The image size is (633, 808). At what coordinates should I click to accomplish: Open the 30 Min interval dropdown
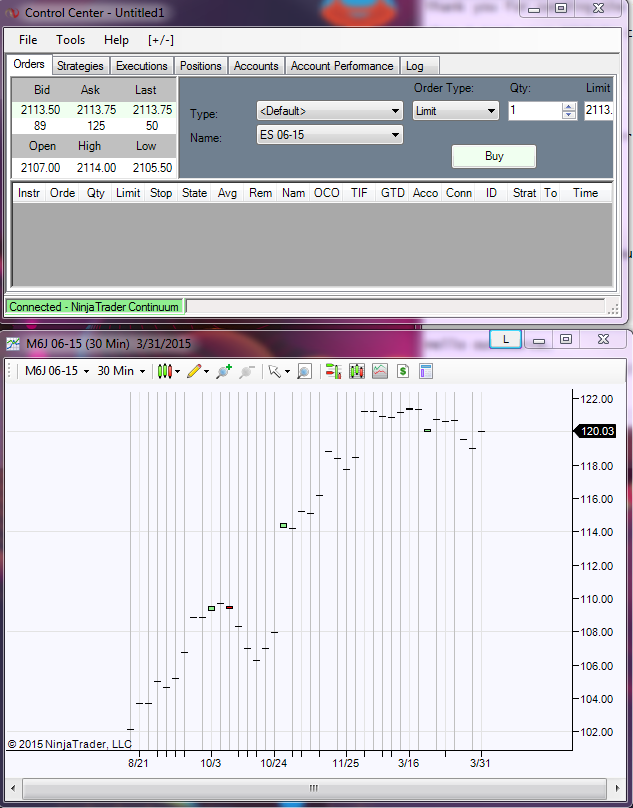[x=121, y=371]
